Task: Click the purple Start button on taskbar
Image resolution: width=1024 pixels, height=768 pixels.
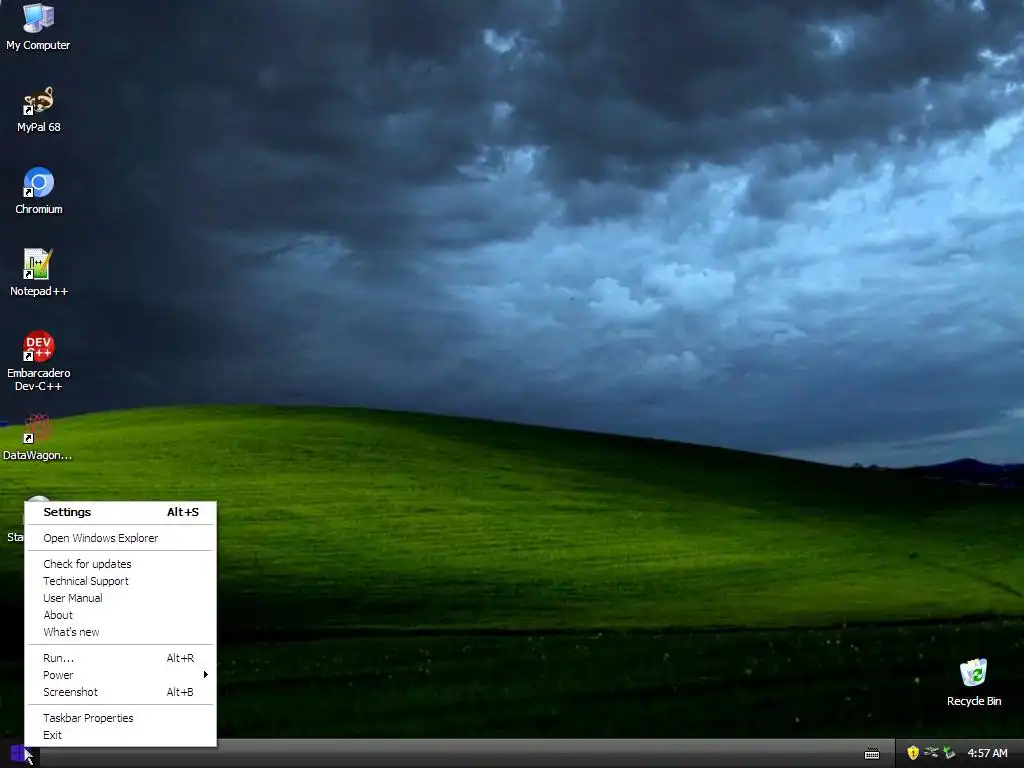Action: [18, 754]
